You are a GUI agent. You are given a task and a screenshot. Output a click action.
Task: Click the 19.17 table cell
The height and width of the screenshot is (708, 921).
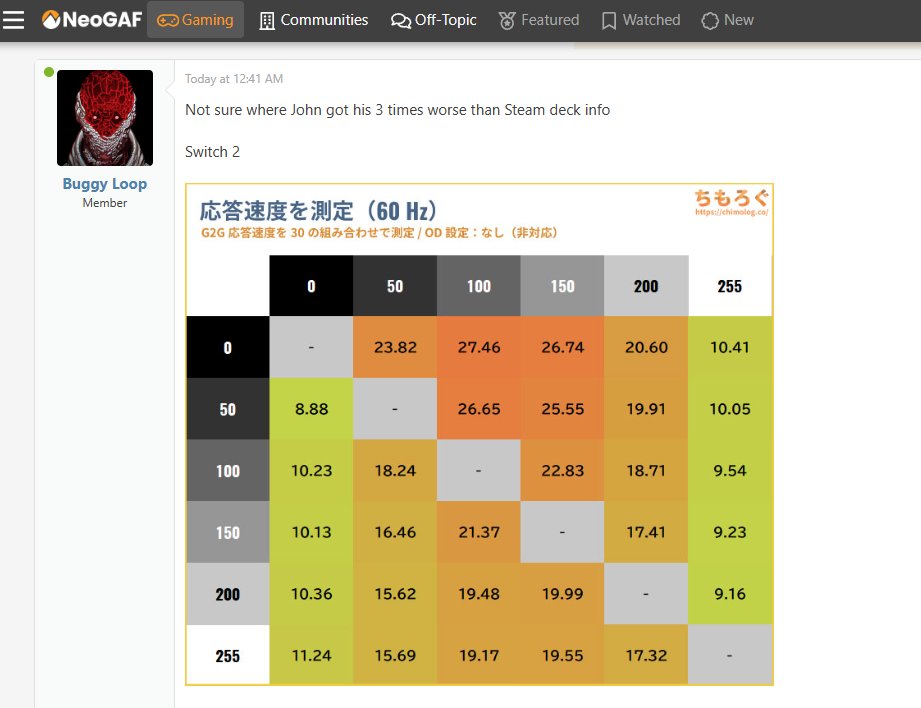(479, 655)
